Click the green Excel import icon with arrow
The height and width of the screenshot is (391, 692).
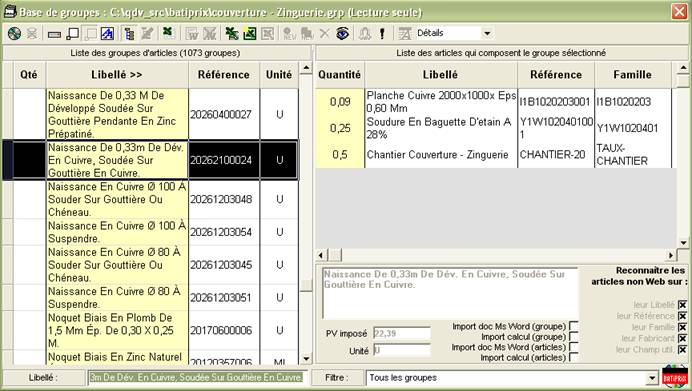[231, 34]
